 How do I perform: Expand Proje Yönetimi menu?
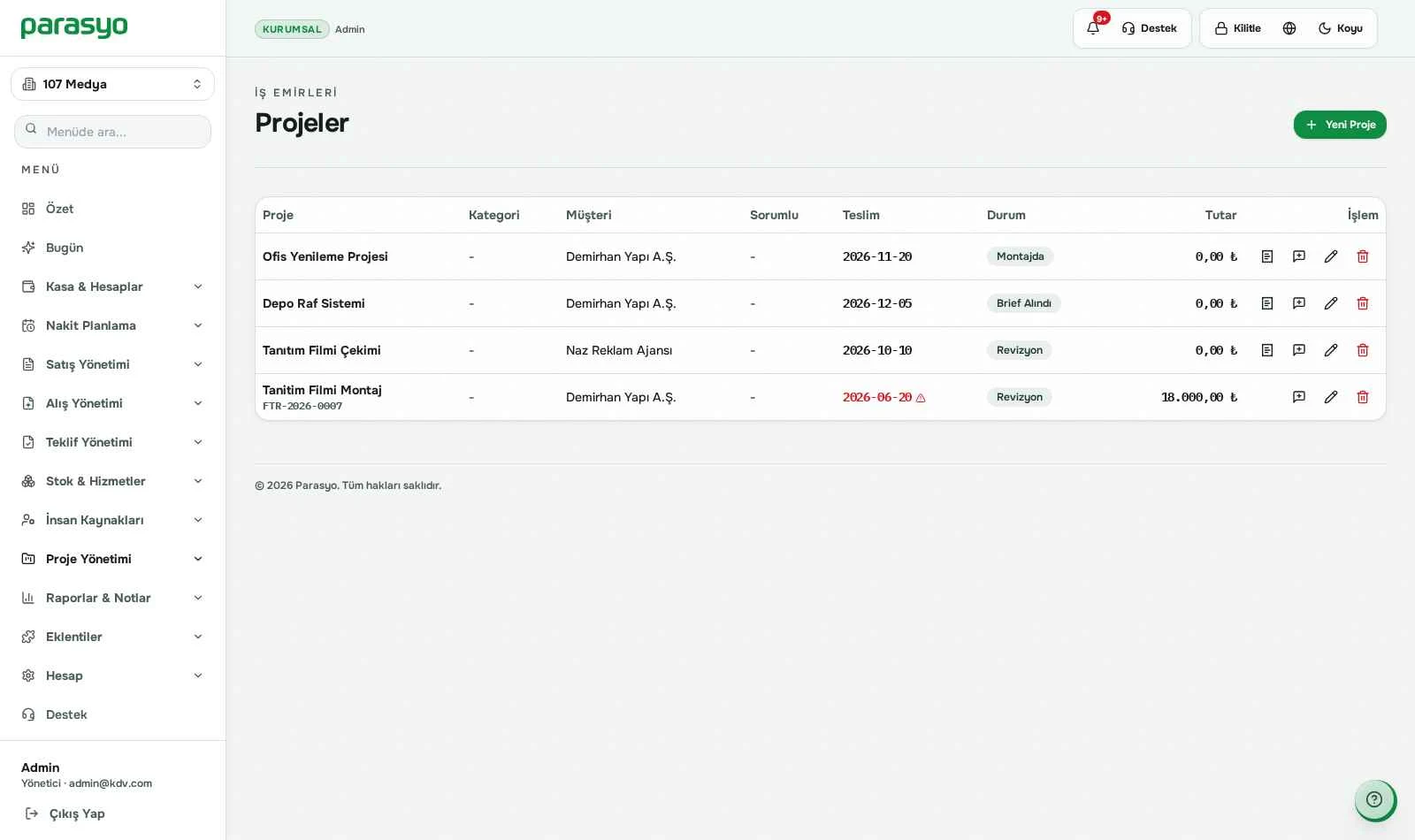point(112,559)
